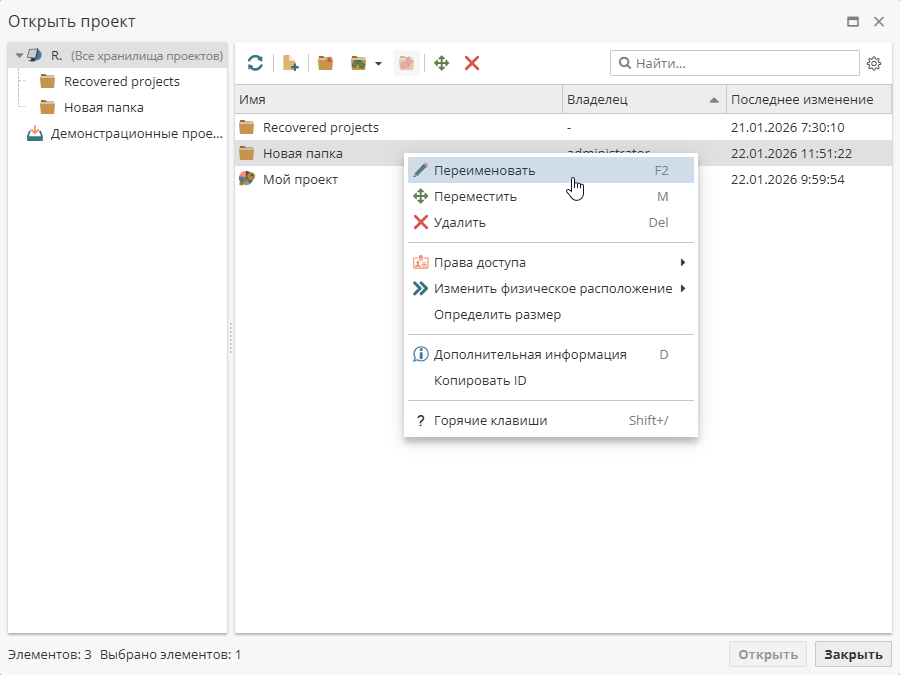
Task: Click the rename pencil icon in the menu
Action: 420,170
